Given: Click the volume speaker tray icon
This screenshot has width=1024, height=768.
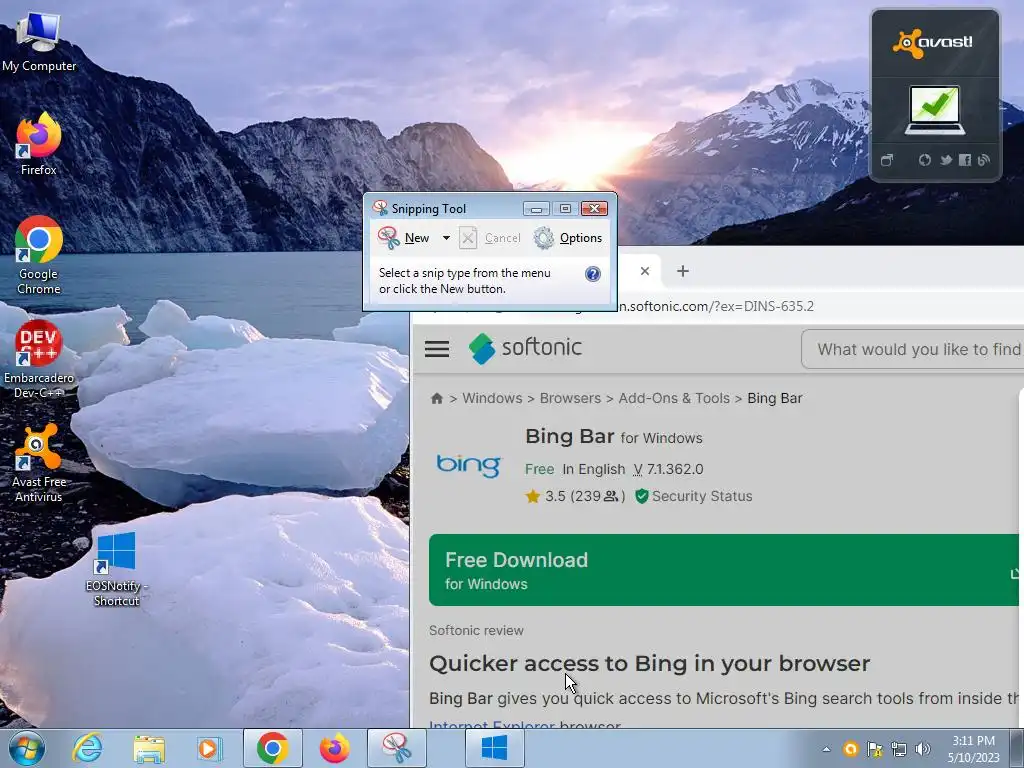Looking at the screenshot, I should point(922,749).
